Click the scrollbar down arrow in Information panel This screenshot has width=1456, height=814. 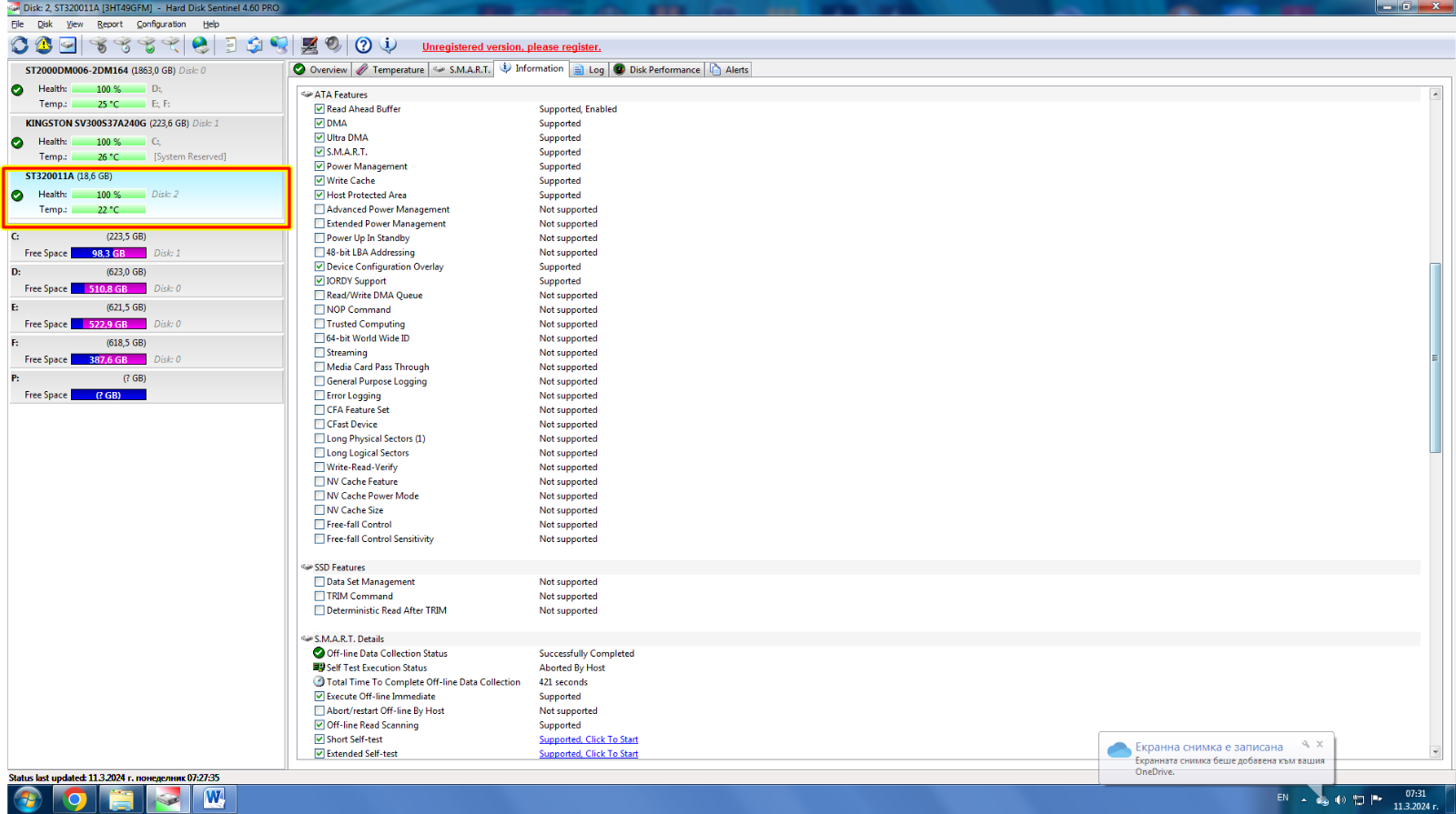[1435, 752]
